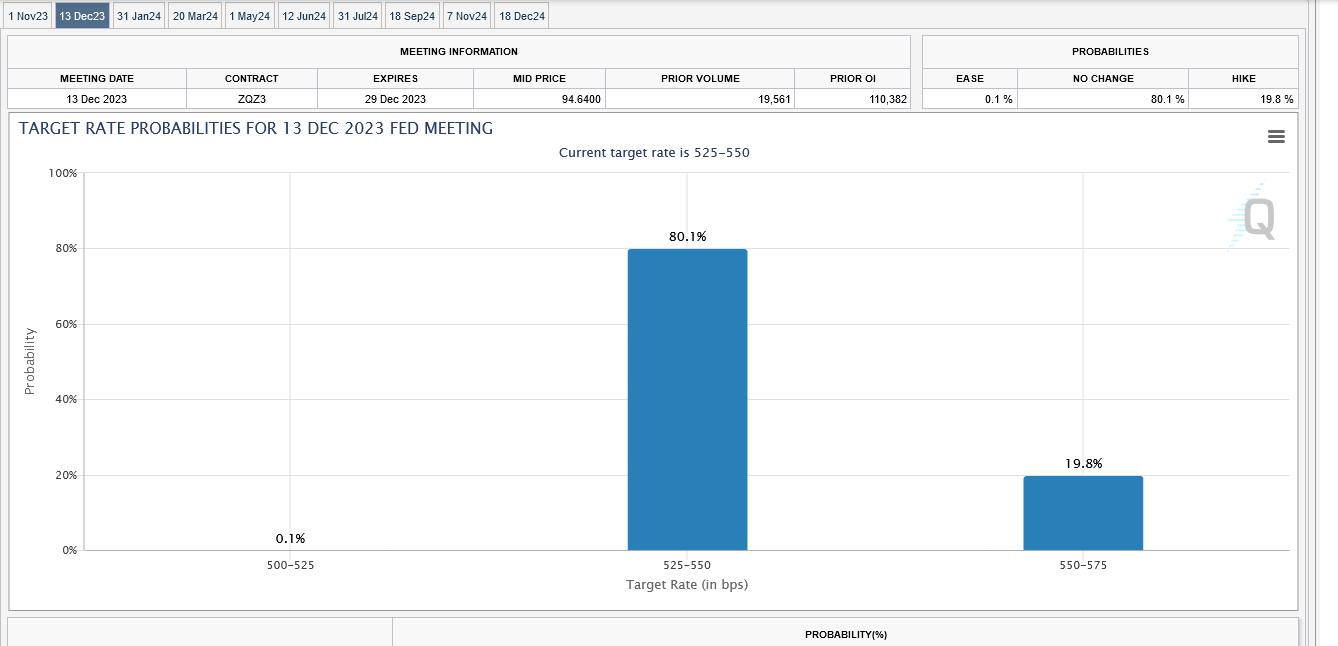The width and height of the screenshot is (1338, 646).
Task: Switch to the 31 Jul24 meeting tab
Action: coord(358,16)
